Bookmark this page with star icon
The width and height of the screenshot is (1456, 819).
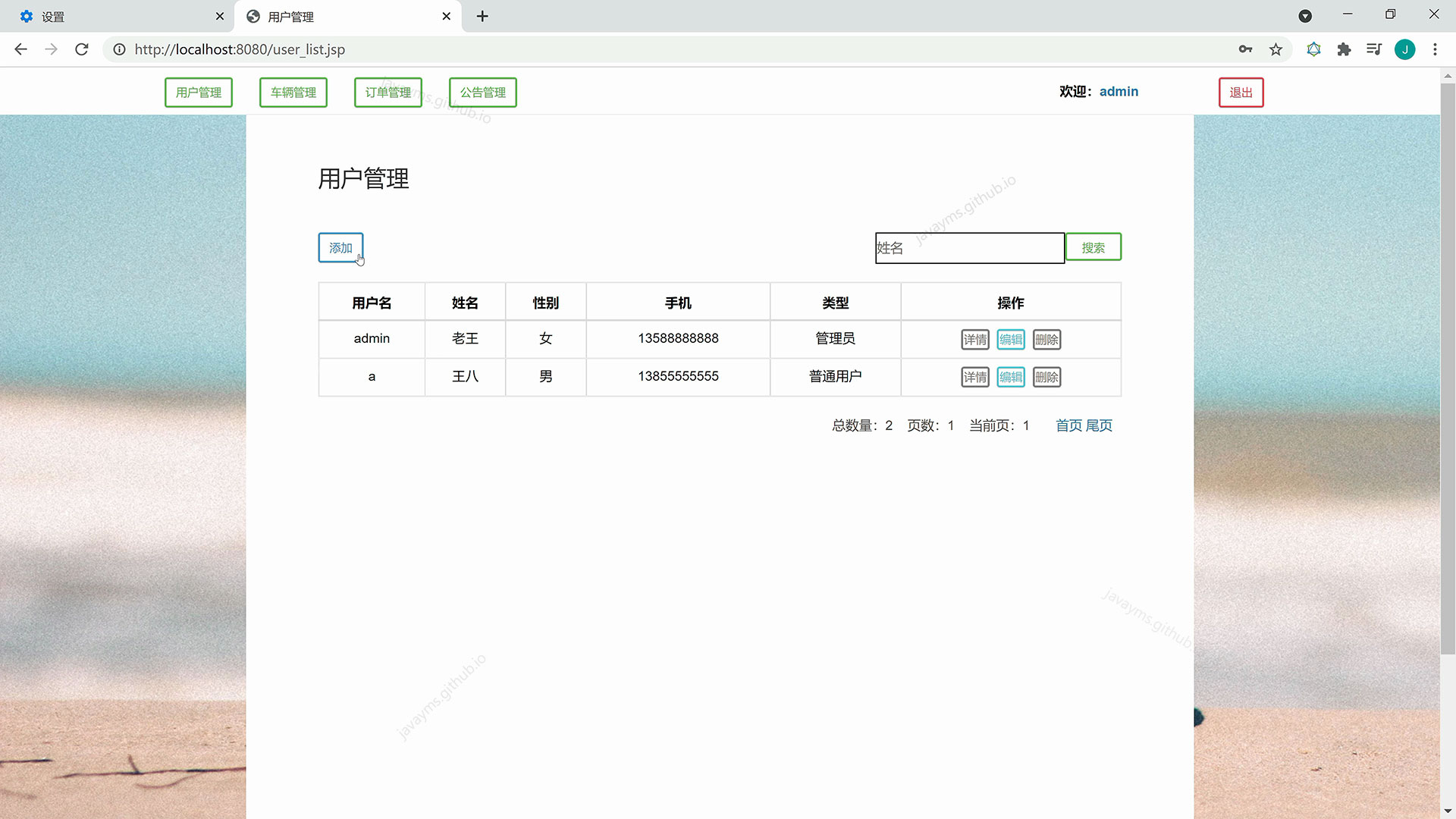(x=1276, y=49)
